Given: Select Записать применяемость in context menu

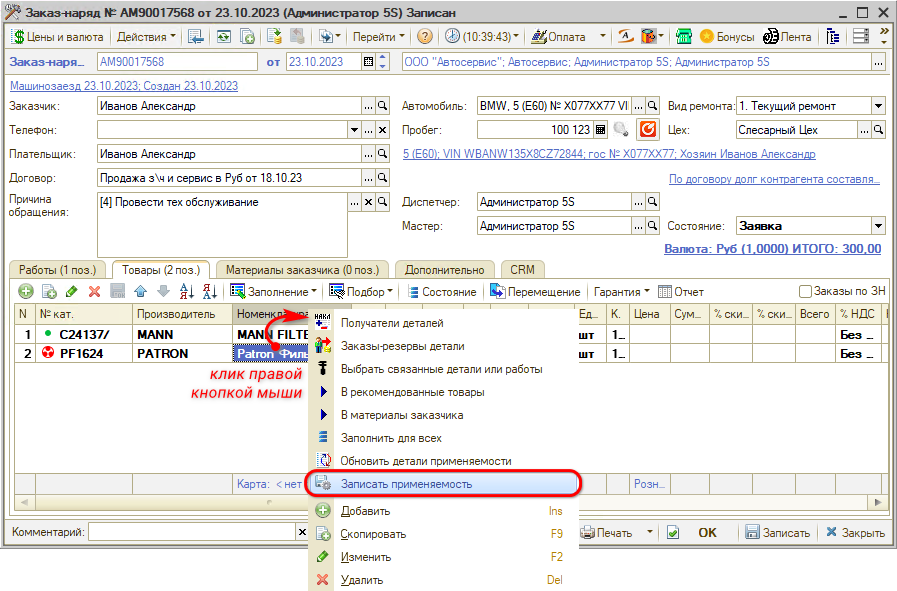Looking at the screenshot, I should pos(443,484).
